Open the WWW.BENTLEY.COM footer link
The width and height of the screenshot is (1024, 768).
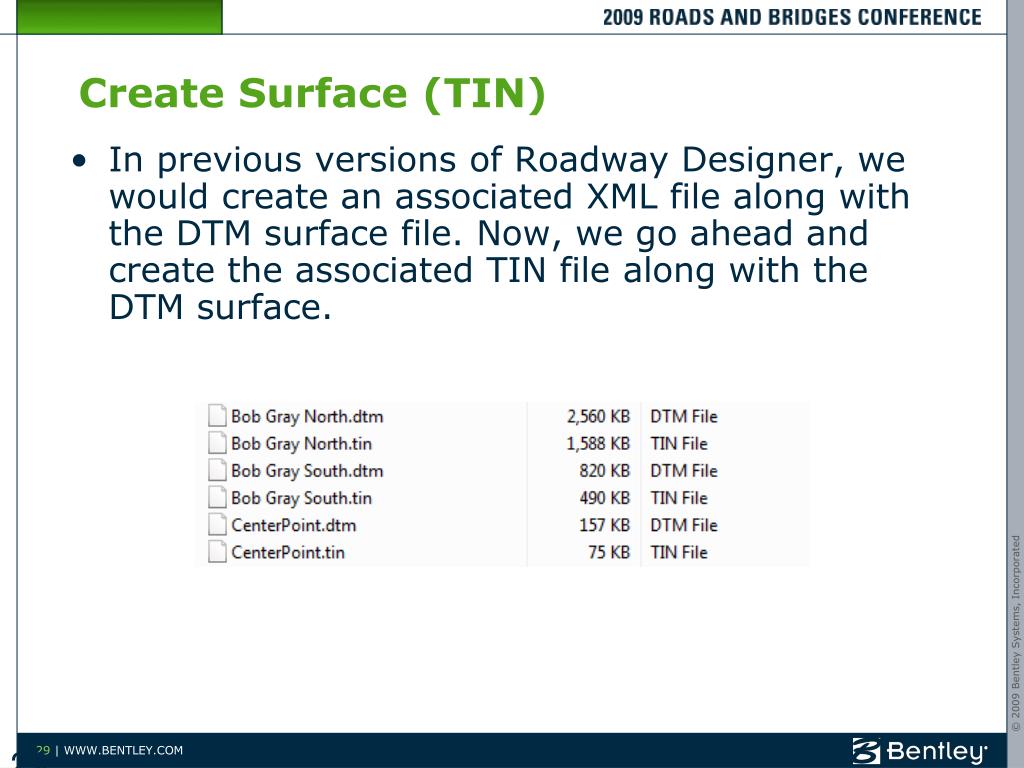[x=123, y=750]
